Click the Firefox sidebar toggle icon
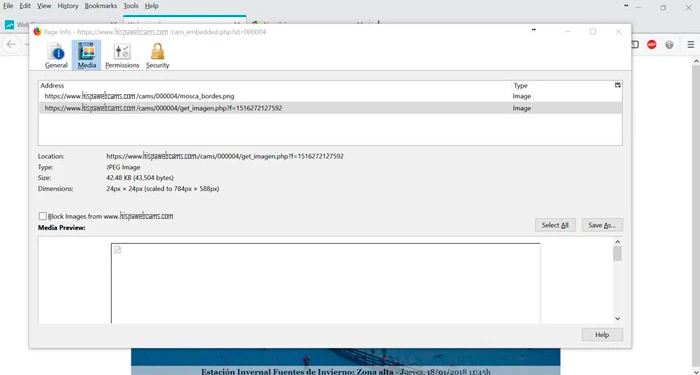This screenshot has width=700, height=375. coord(636,44)
